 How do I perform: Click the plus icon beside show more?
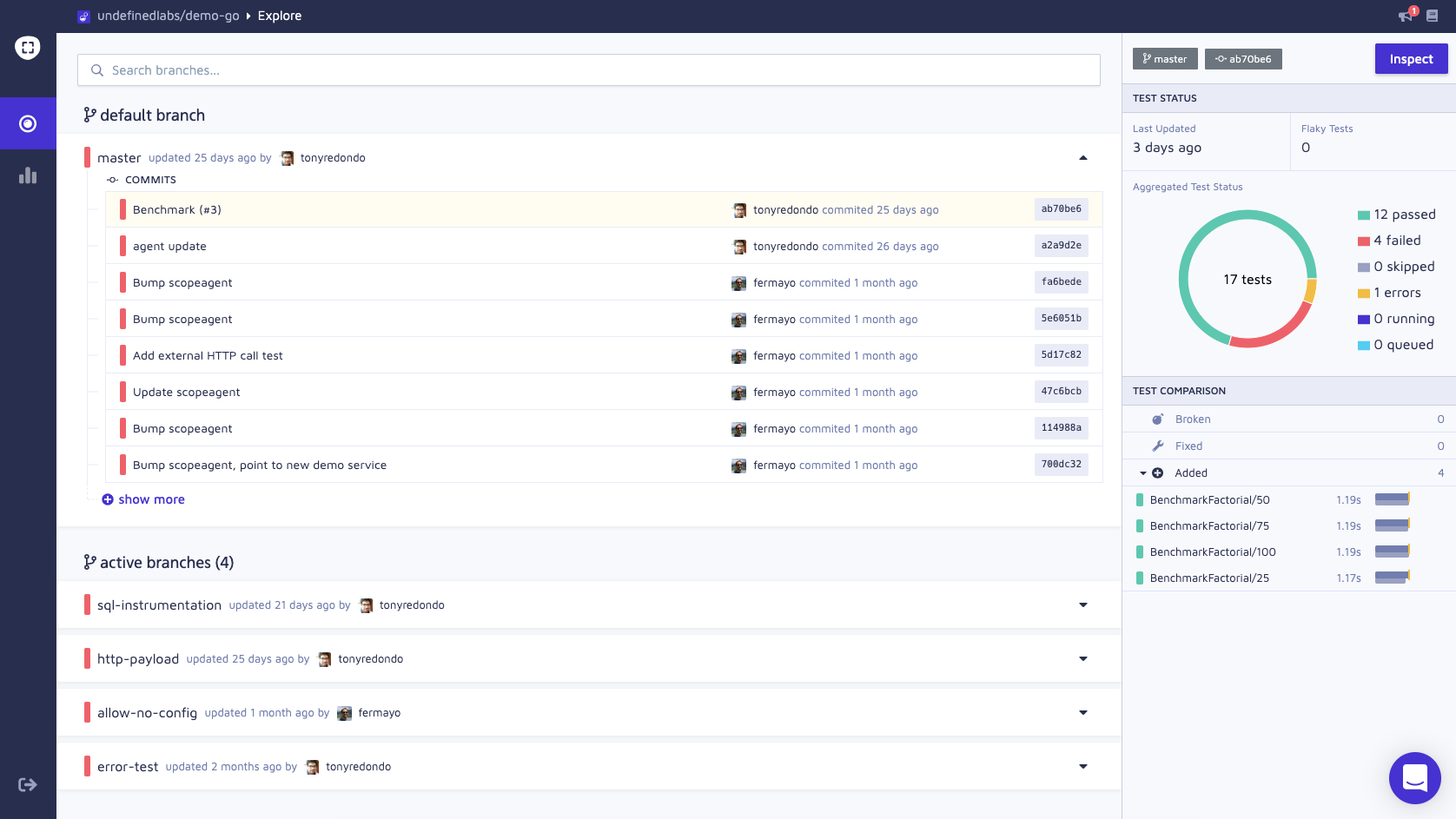pyautogui.click(x=108, y=499)
